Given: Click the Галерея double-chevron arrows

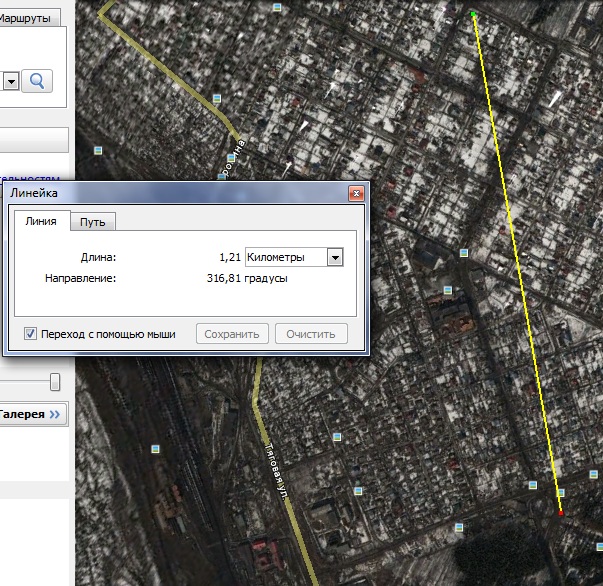Looking at the screenshot, I should click(x=55, y=414).
